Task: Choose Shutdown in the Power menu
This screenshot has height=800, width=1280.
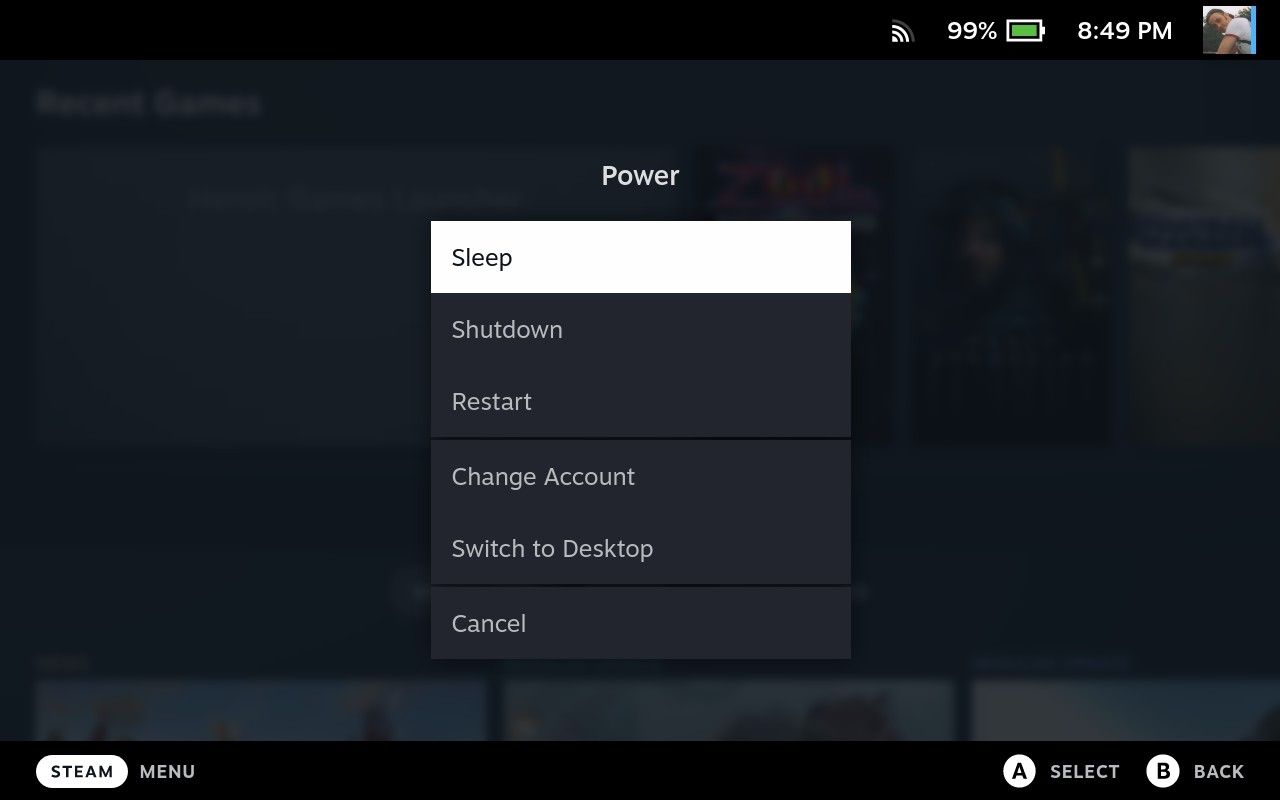Action: [x=640, y=329]
